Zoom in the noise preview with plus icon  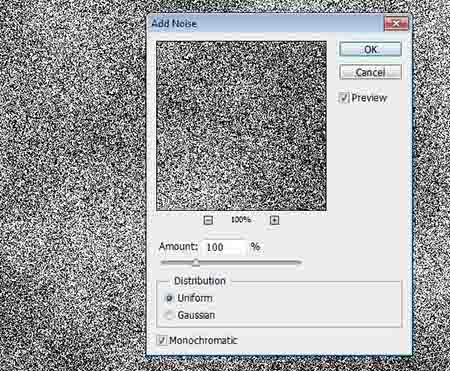click(x=274, y=220)
